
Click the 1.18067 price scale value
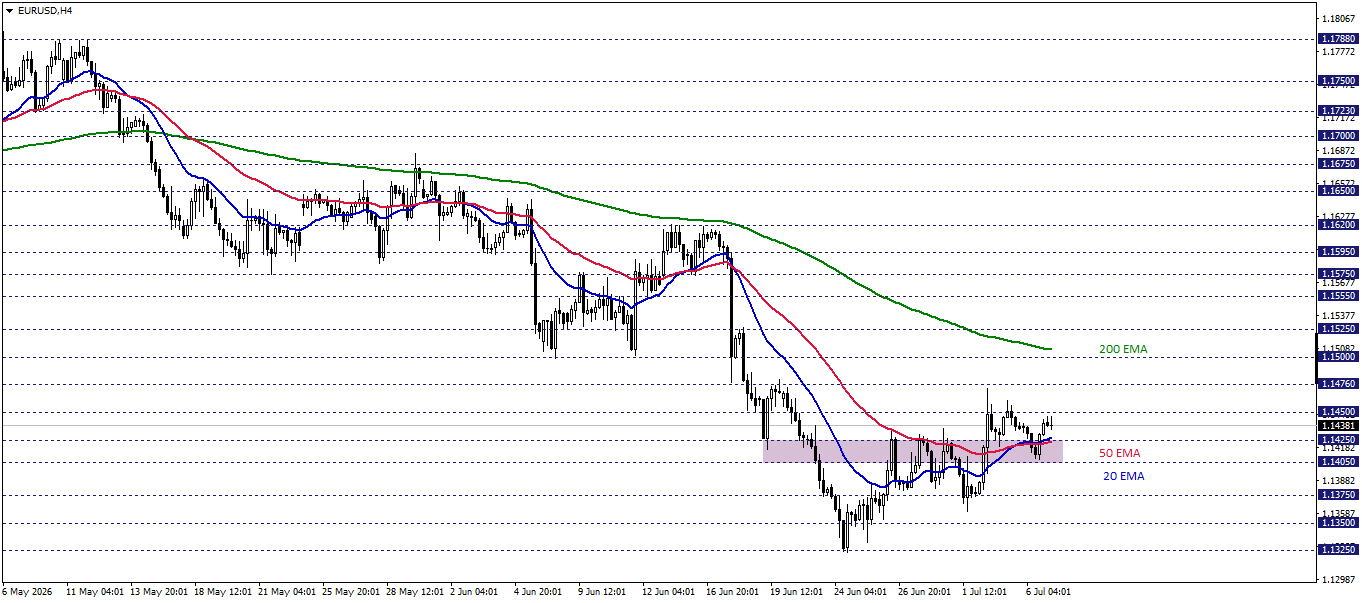point(1337,18)
